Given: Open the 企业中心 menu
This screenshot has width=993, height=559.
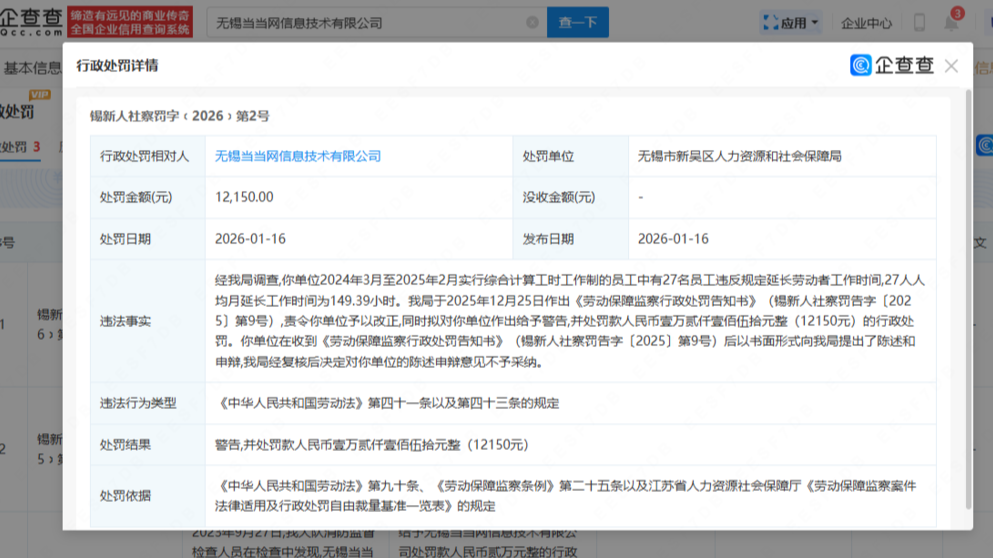Looking at the screenshot, I should coord(866,22).
